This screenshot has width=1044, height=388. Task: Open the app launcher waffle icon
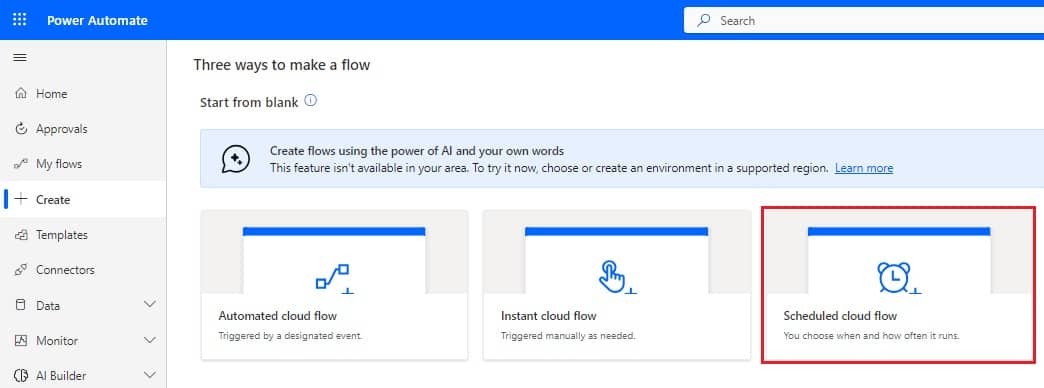tap(20, 20)
